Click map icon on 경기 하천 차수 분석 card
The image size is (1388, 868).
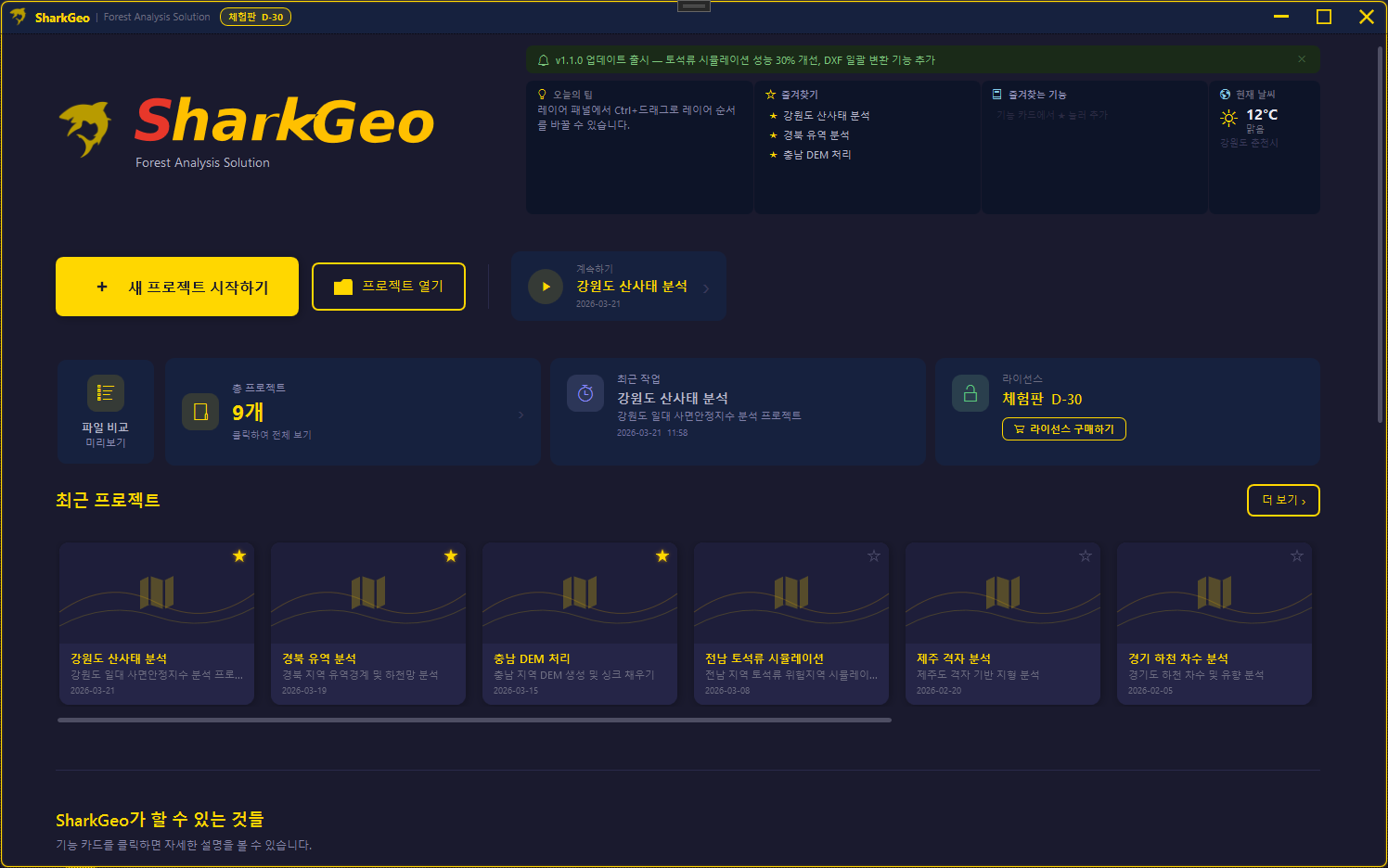(x=1214, y=593)
